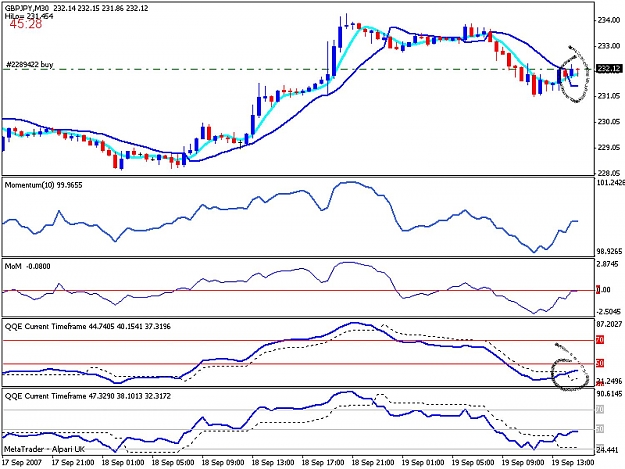
Task: Select QQE label with values 44.7405 40.1541 37.3196
Action: (88, 327)
